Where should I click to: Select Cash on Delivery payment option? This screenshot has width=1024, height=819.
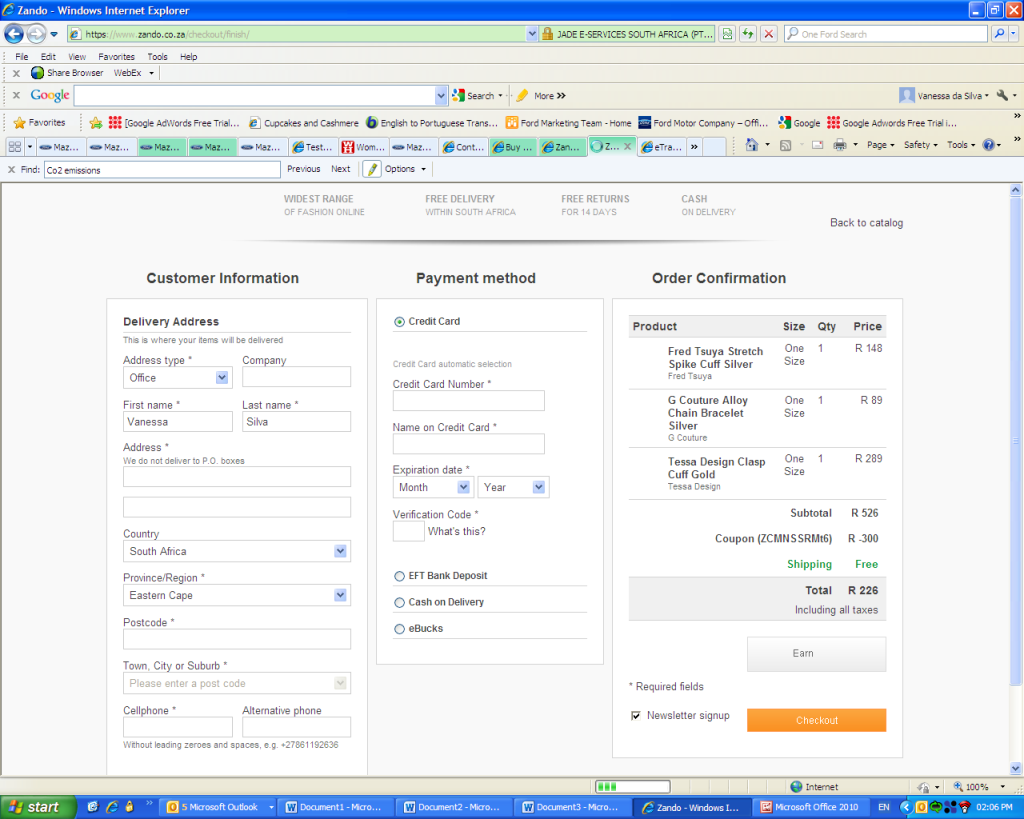click(399, 602)
